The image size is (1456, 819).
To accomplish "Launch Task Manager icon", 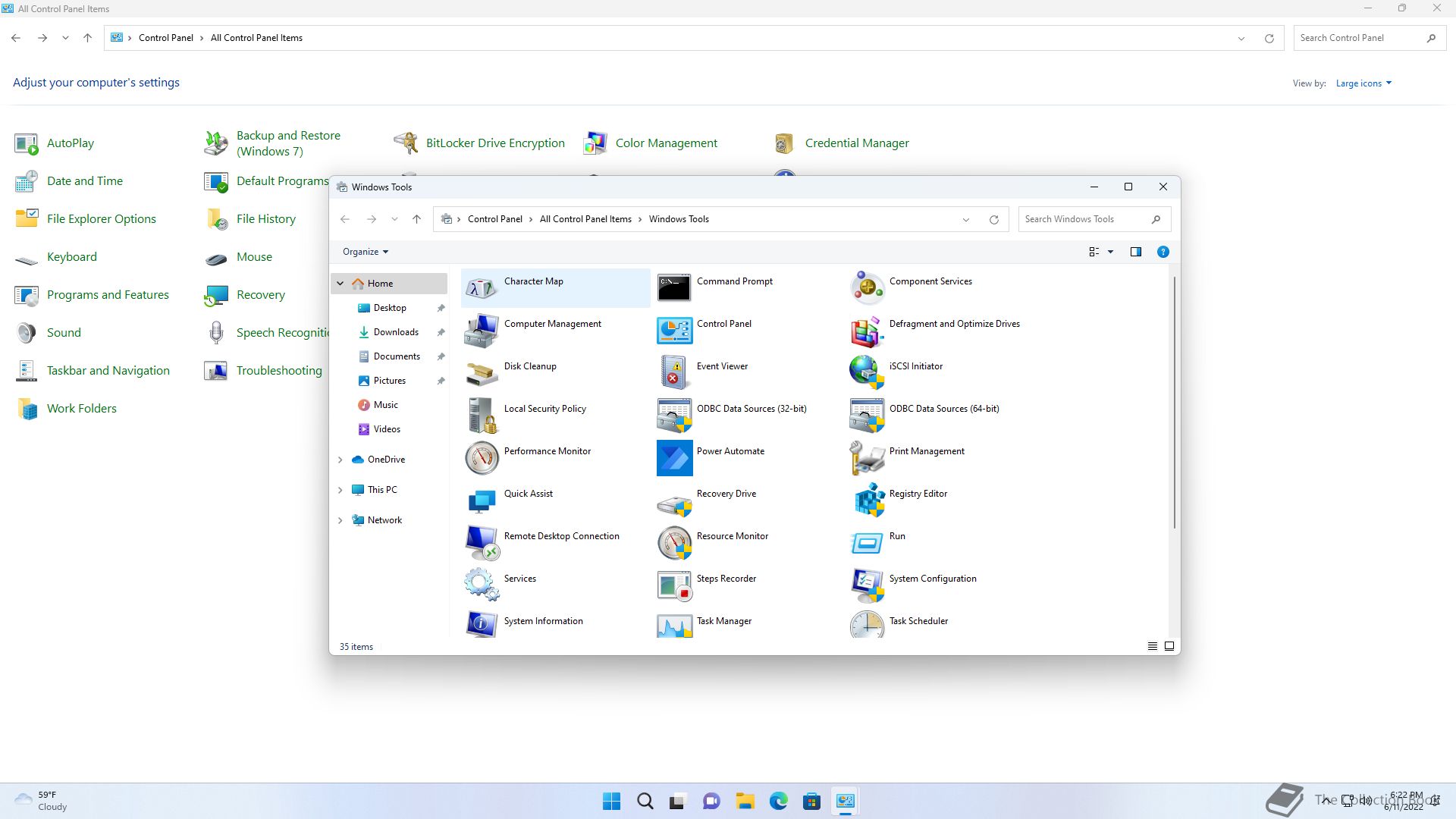I will tap(674, 624).
